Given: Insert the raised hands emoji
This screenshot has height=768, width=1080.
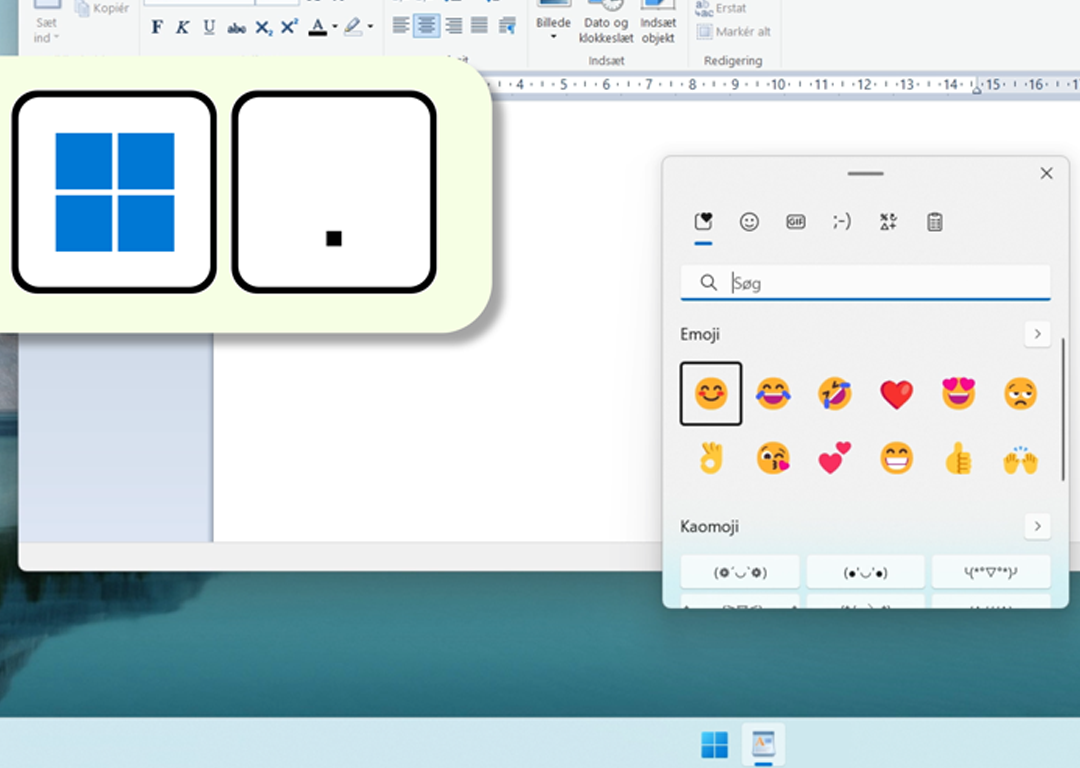Looking at the screenshot, I should pyautogui.click(x=1021, y=458).
